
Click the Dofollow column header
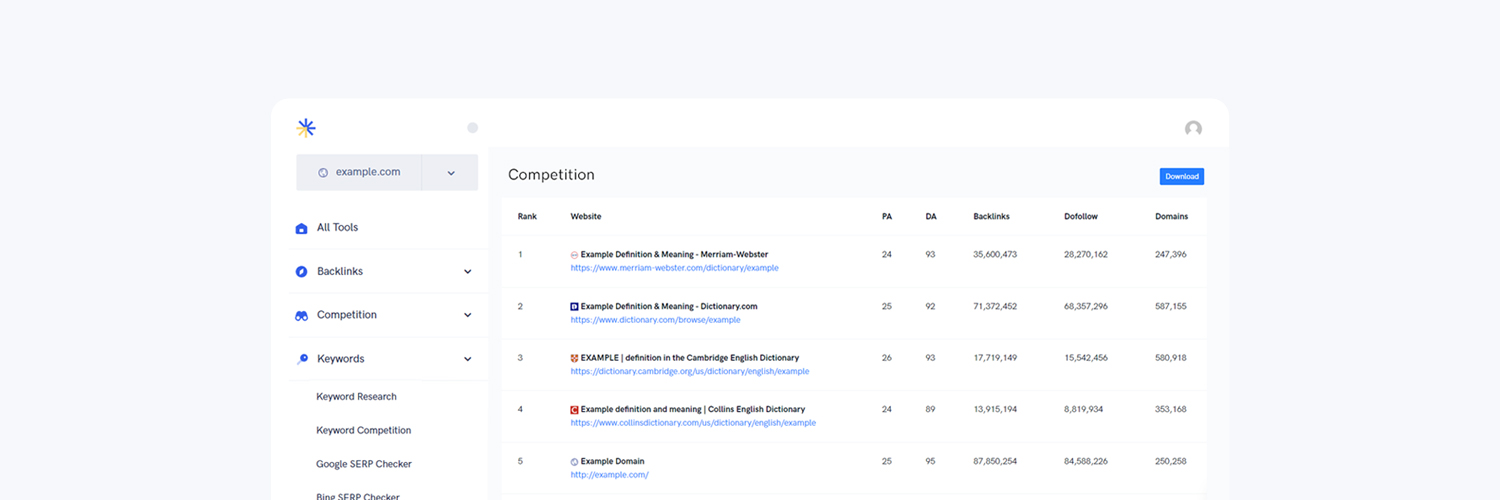[1081, 217]
